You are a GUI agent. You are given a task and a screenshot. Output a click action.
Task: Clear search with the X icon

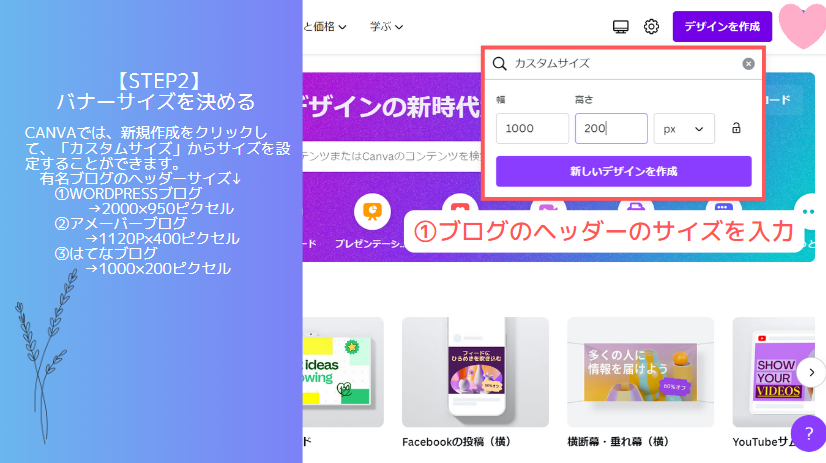748,64
